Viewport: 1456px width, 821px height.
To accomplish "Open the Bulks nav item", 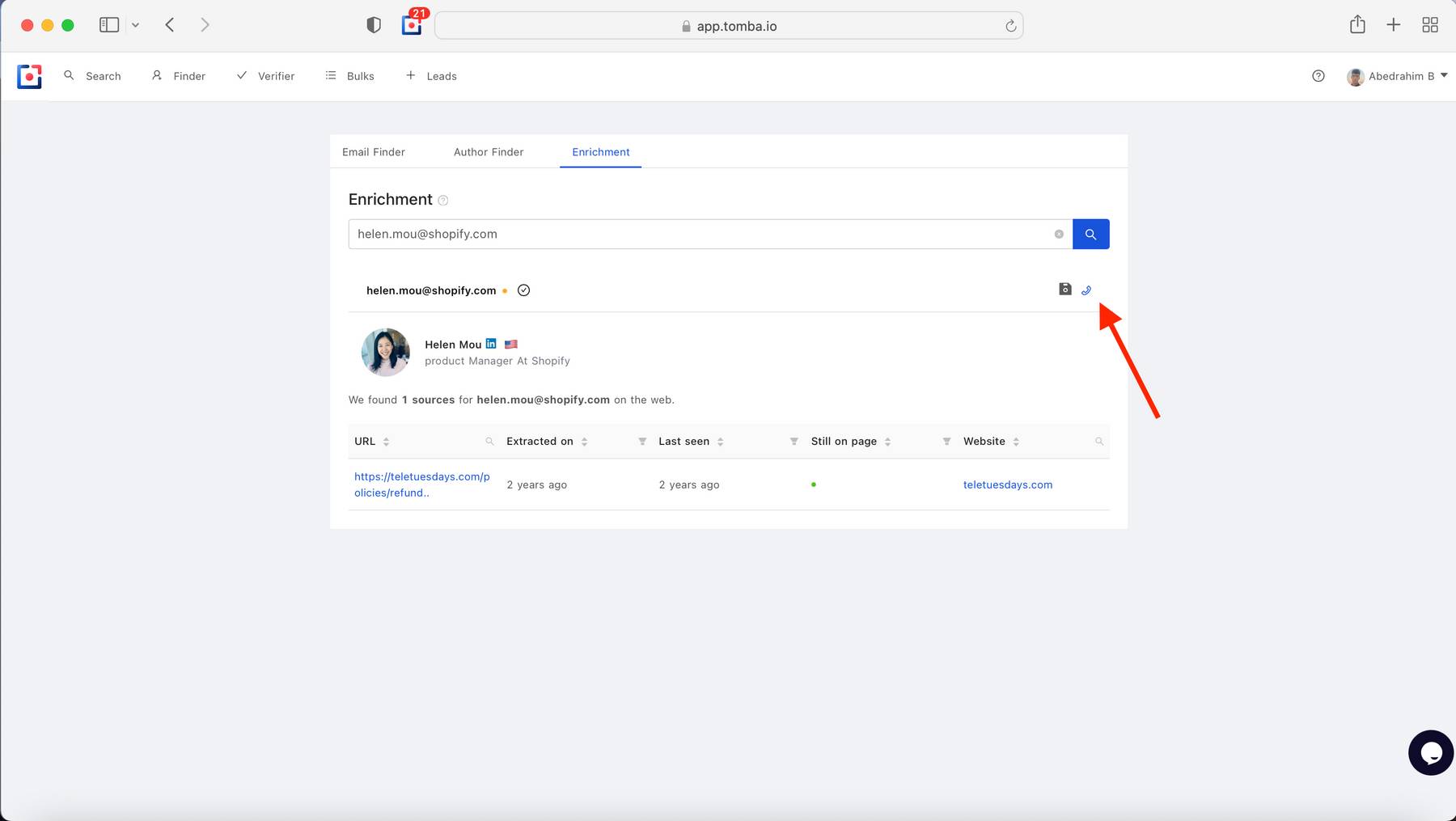I will [349, 76].
